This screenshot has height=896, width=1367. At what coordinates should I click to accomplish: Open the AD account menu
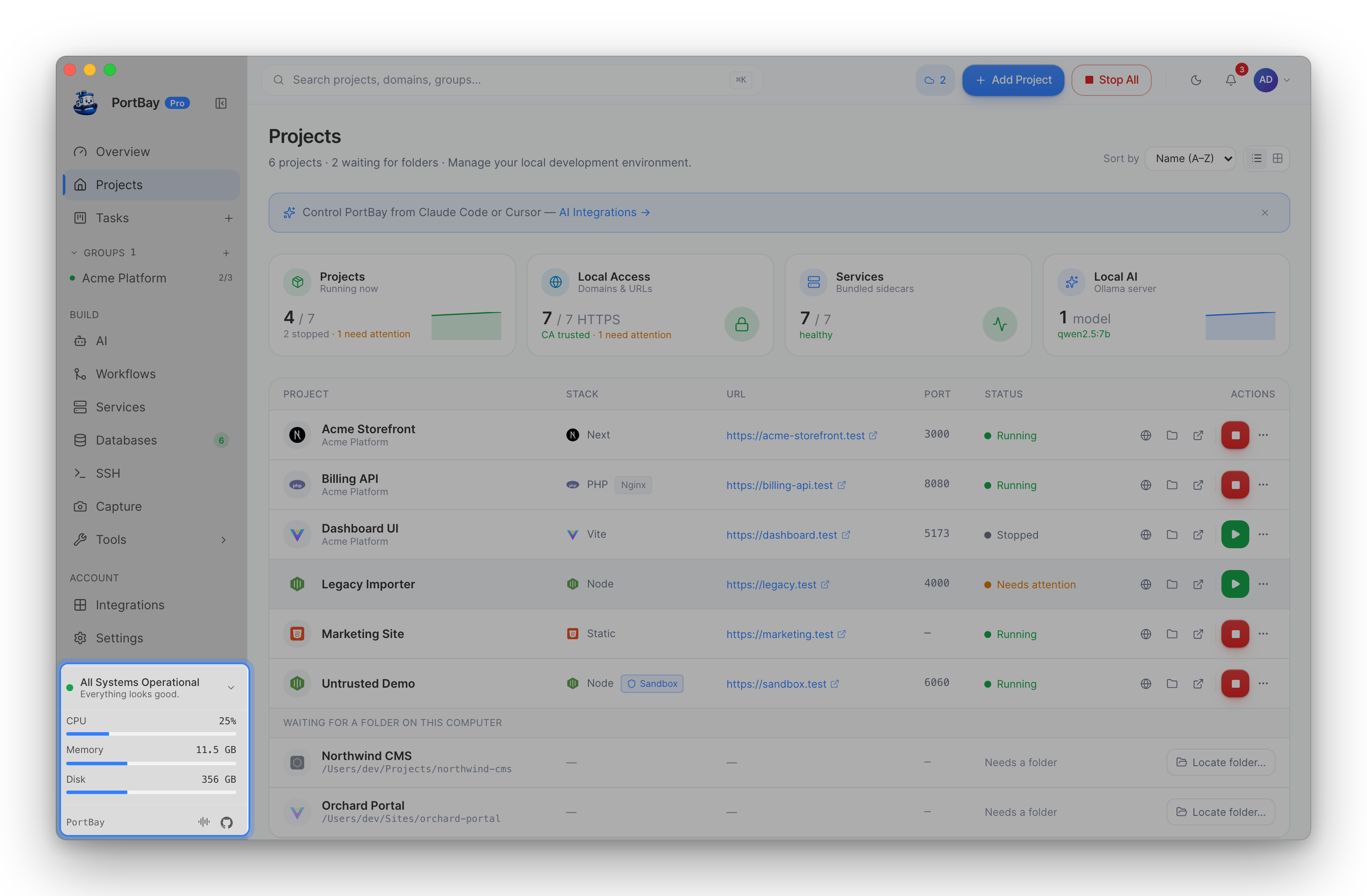tap(1271, 80)
